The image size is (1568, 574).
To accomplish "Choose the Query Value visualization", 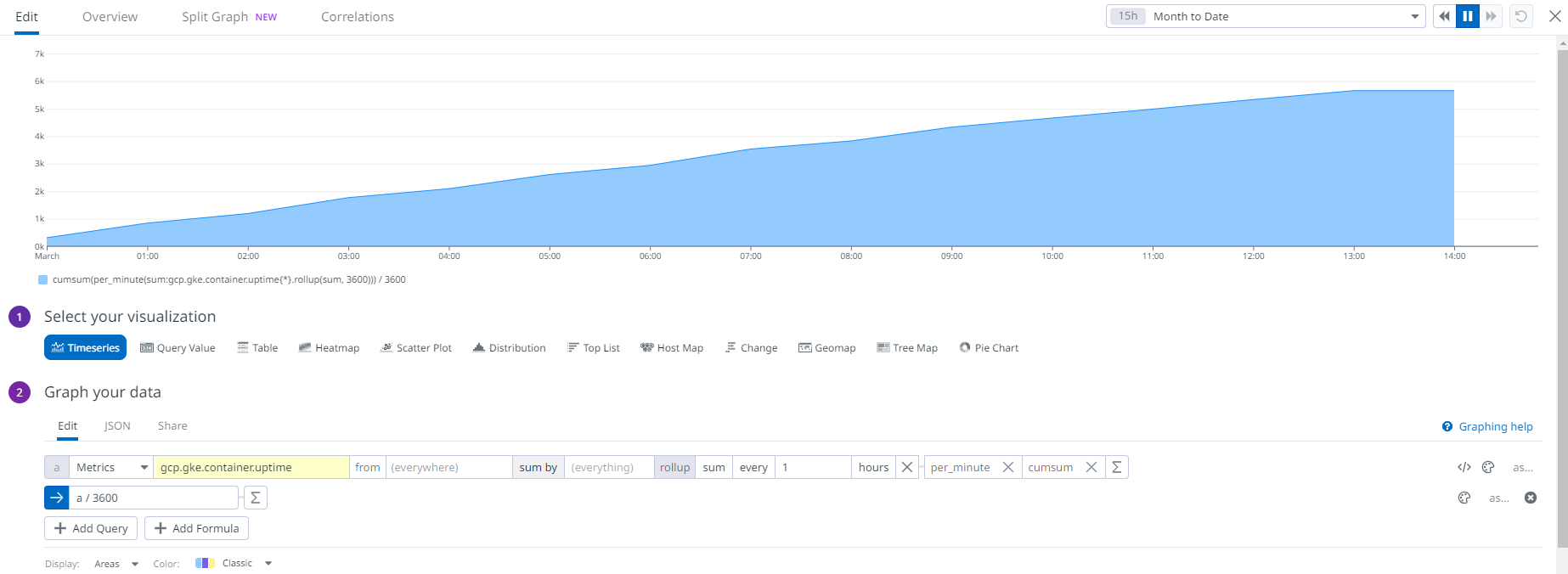I will 178,347.
